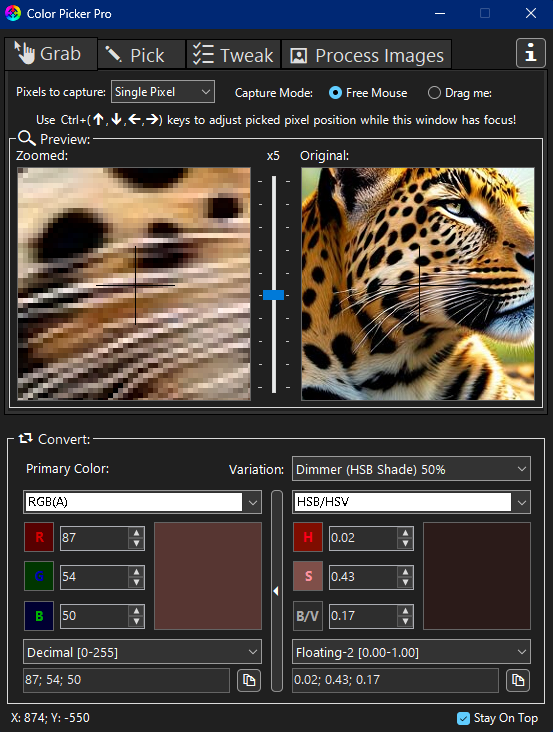Click the S value field showing 0.43

coord(363,577)
